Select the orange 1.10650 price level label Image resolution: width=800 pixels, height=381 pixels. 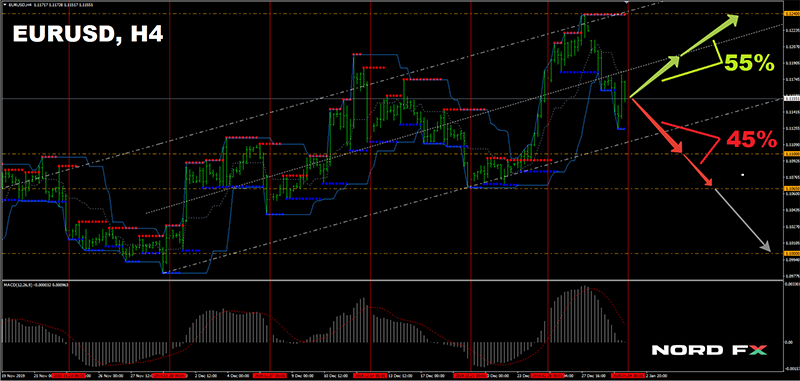click(x=792, y=188)
